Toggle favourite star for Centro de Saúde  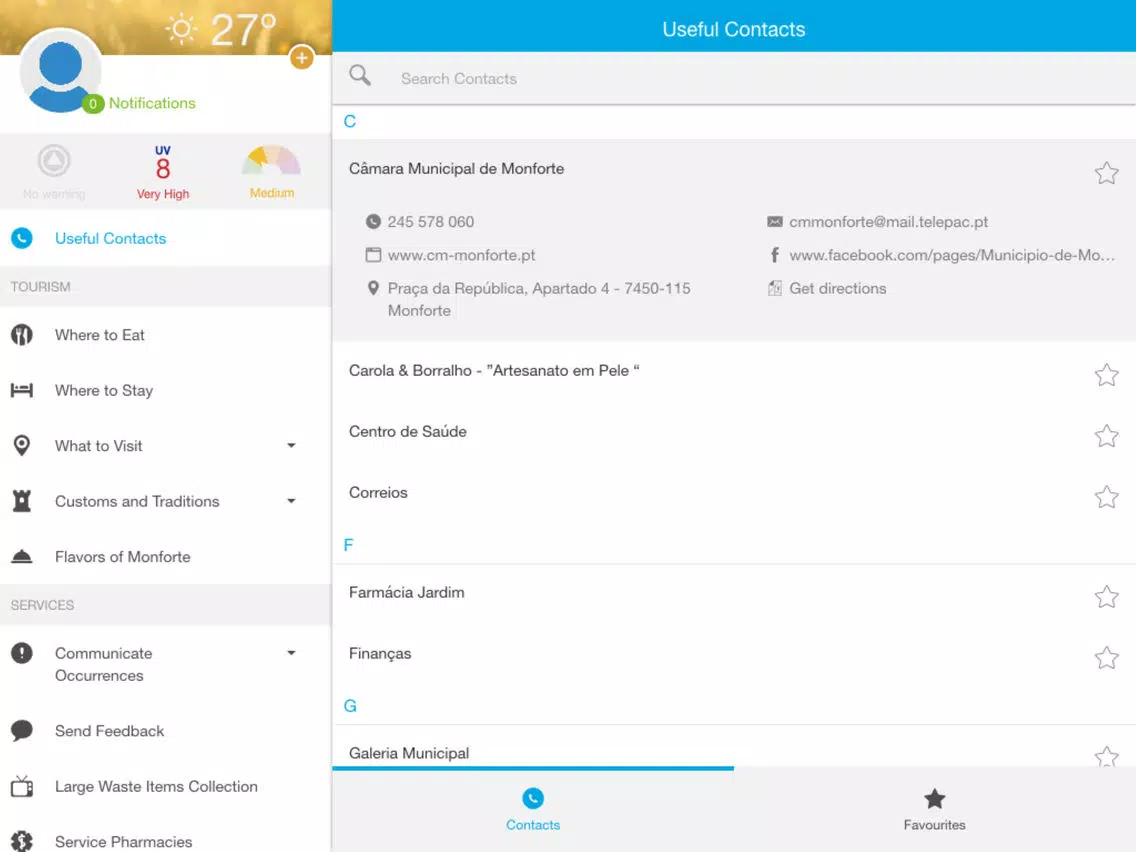1106,436
